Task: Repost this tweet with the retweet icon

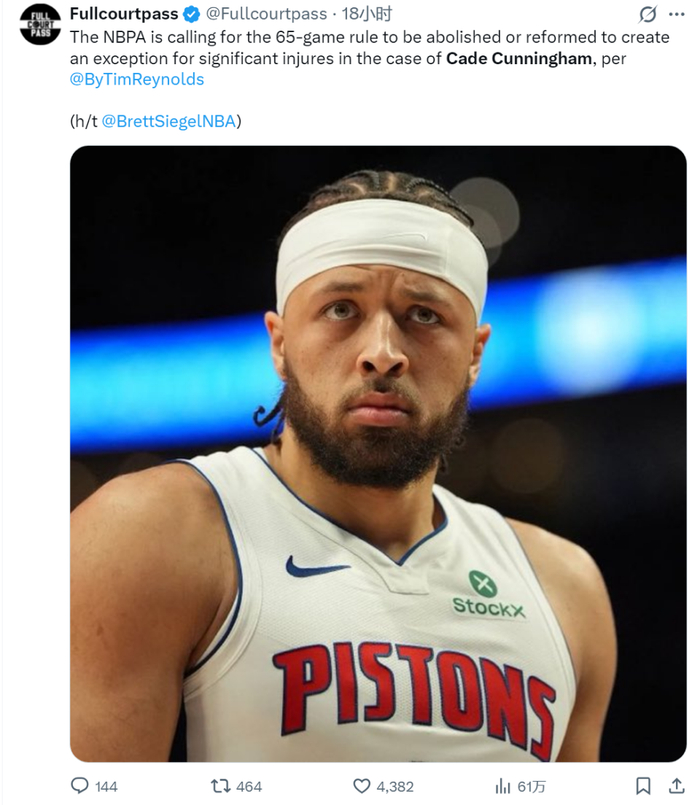Action: tap(220, 786)
